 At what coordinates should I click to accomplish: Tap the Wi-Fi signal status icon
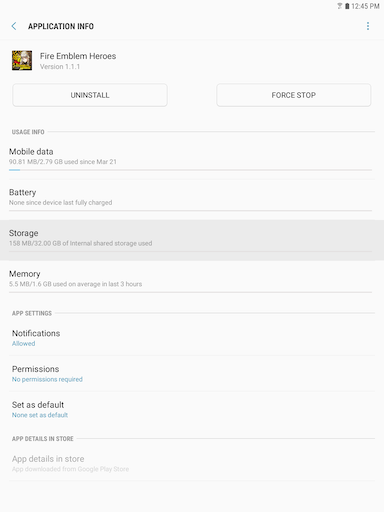(x=340, y=6)
